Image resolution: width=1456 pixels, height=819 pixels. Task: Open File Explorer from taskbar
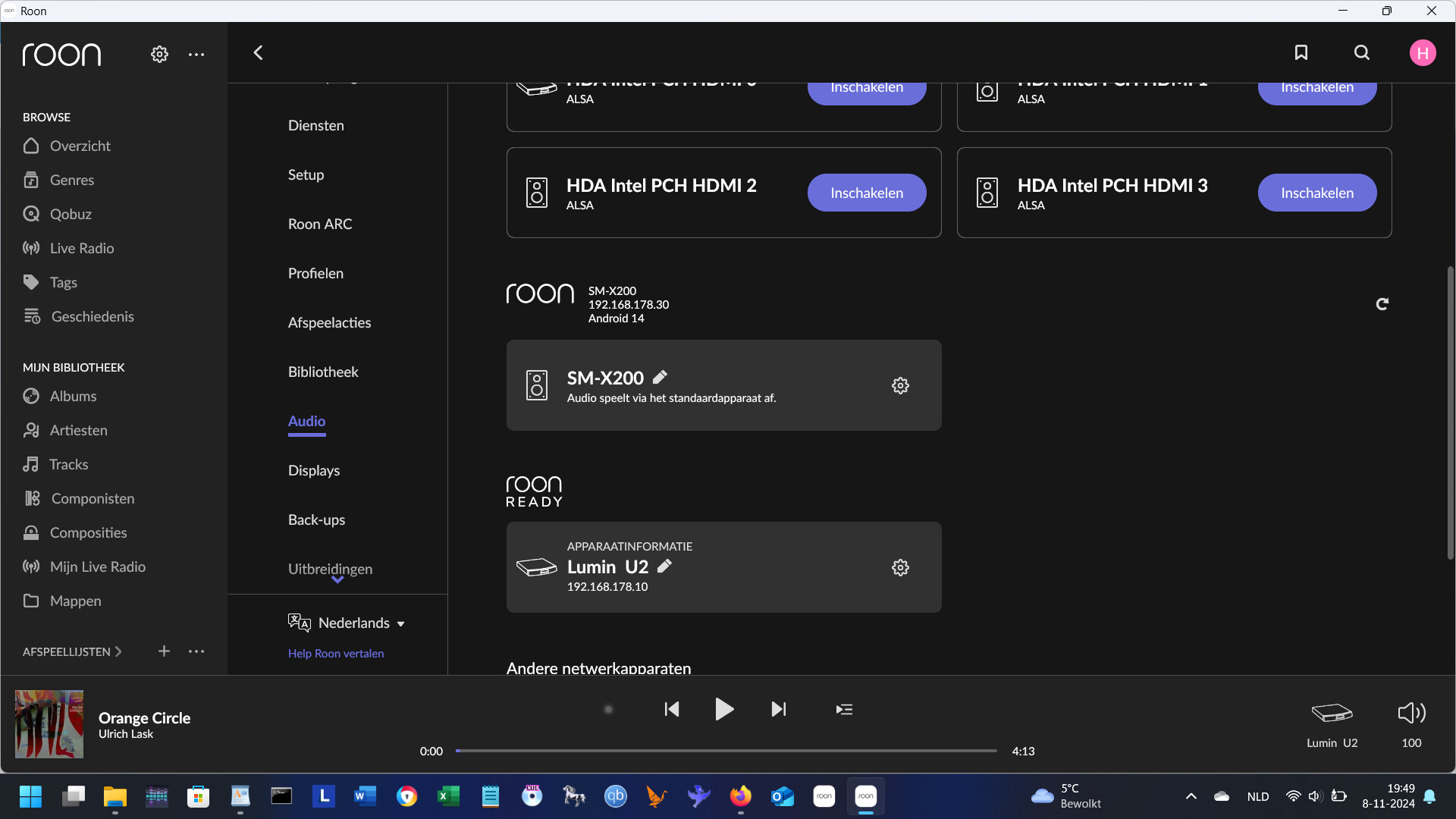coord(115,796)
